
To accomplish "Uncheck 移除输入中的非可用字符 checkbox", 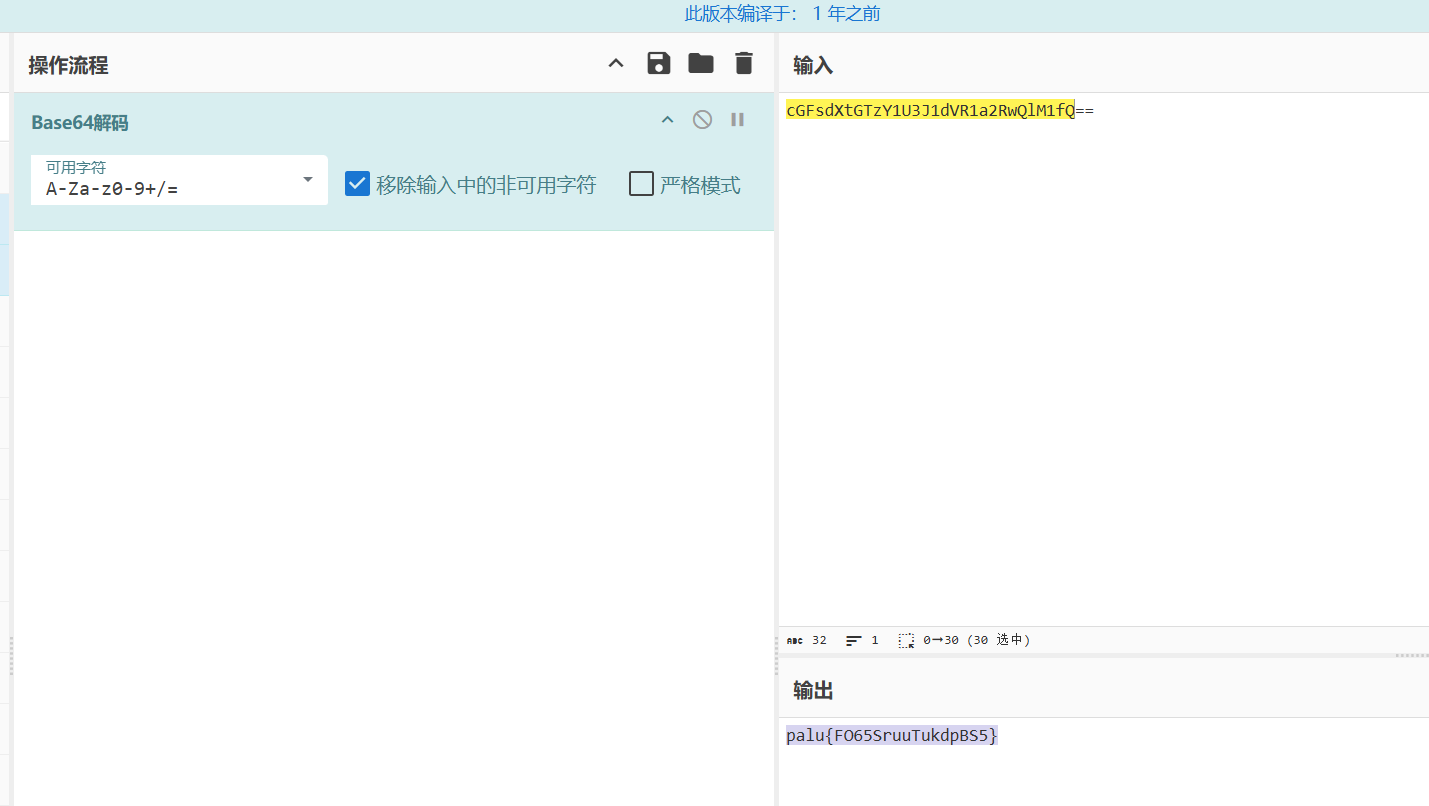I will 357,184.
